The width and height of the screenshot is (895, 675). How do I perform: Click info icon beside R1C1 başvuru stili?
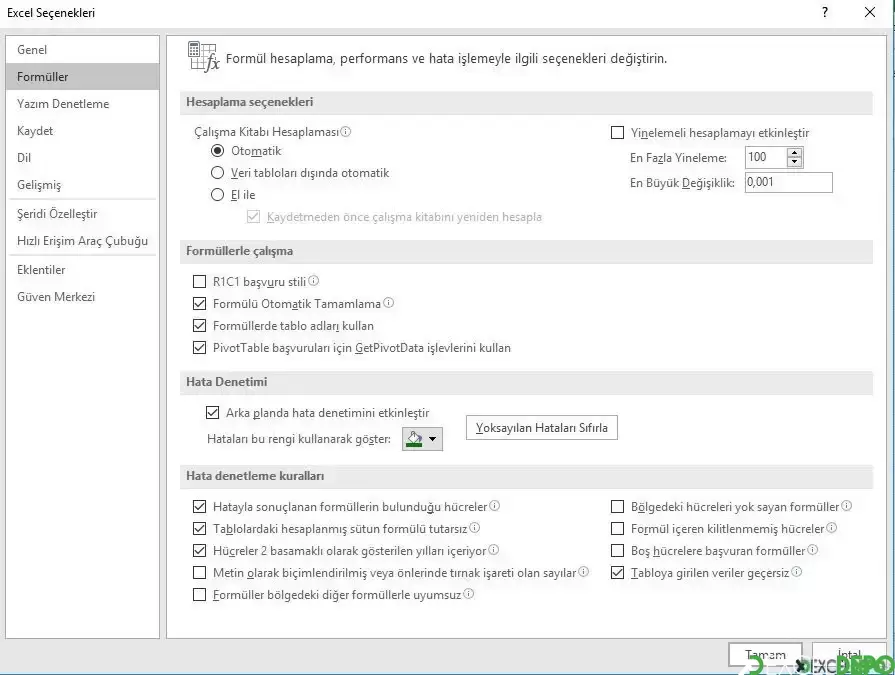coord(313,281)
